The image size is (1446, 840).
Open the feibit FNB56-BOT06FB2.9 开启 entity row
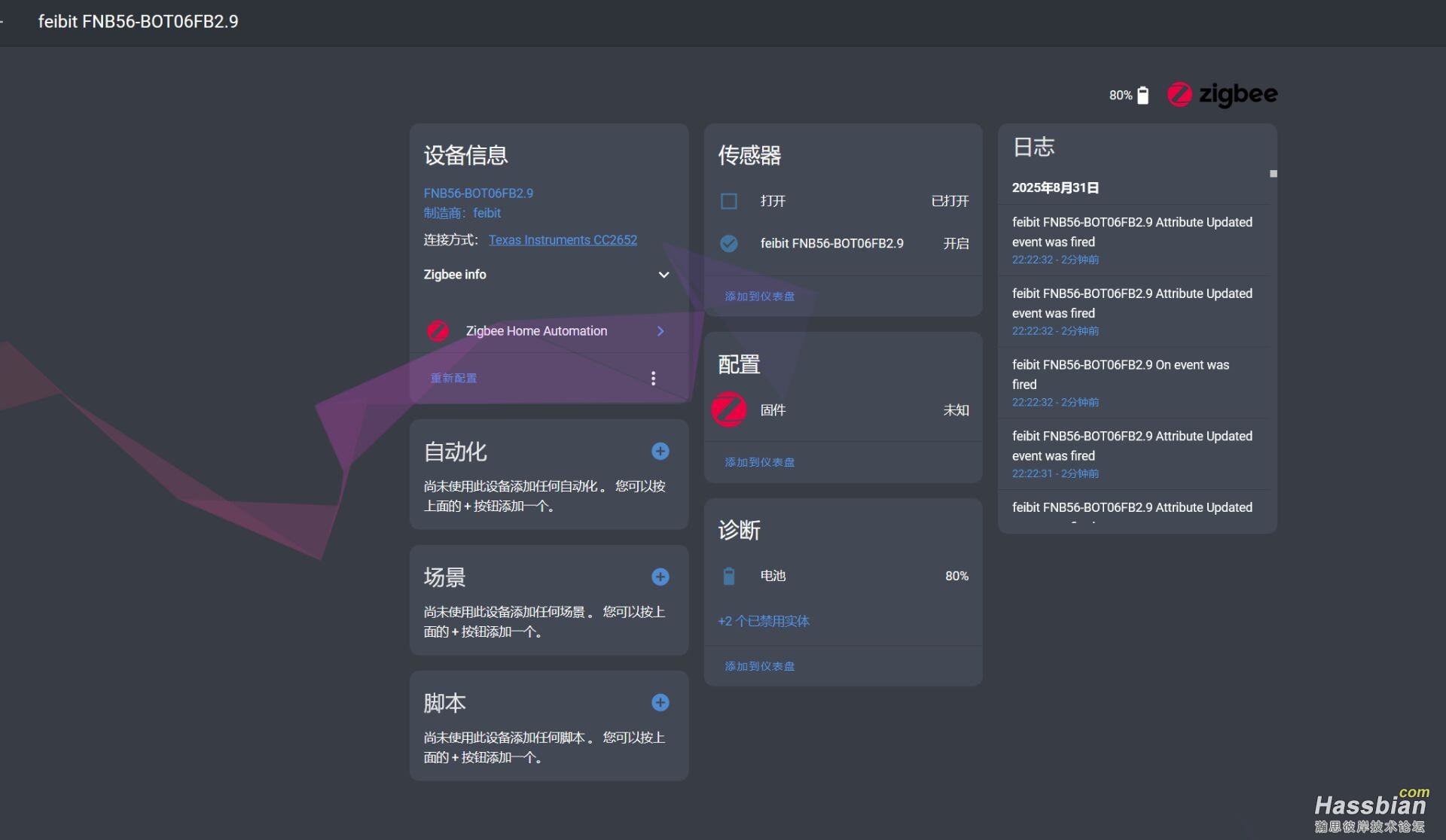point(843,243)
